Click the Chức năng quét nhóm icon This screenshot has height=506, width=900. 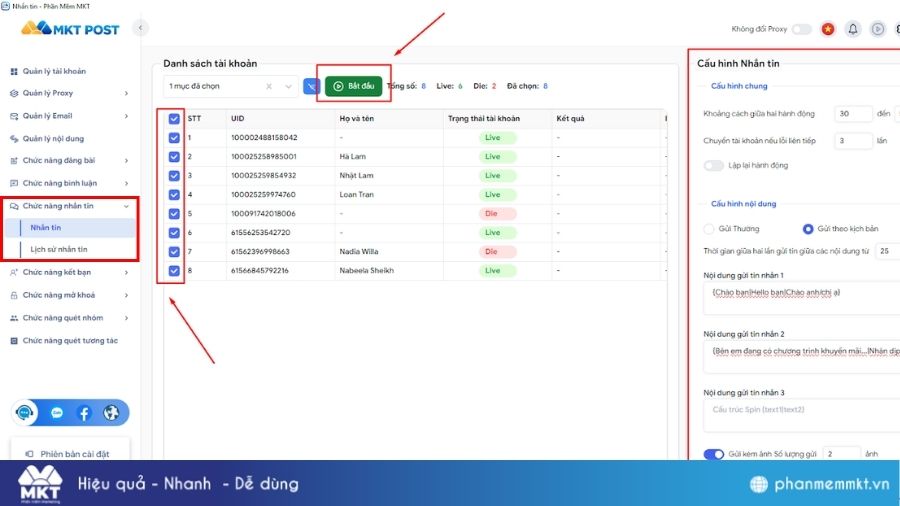[x=14, y=318]
